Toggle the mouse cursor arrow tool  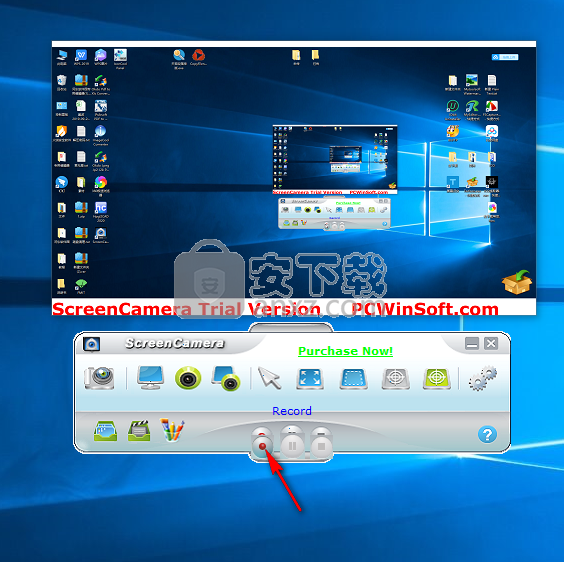click(x=269, y=378)
